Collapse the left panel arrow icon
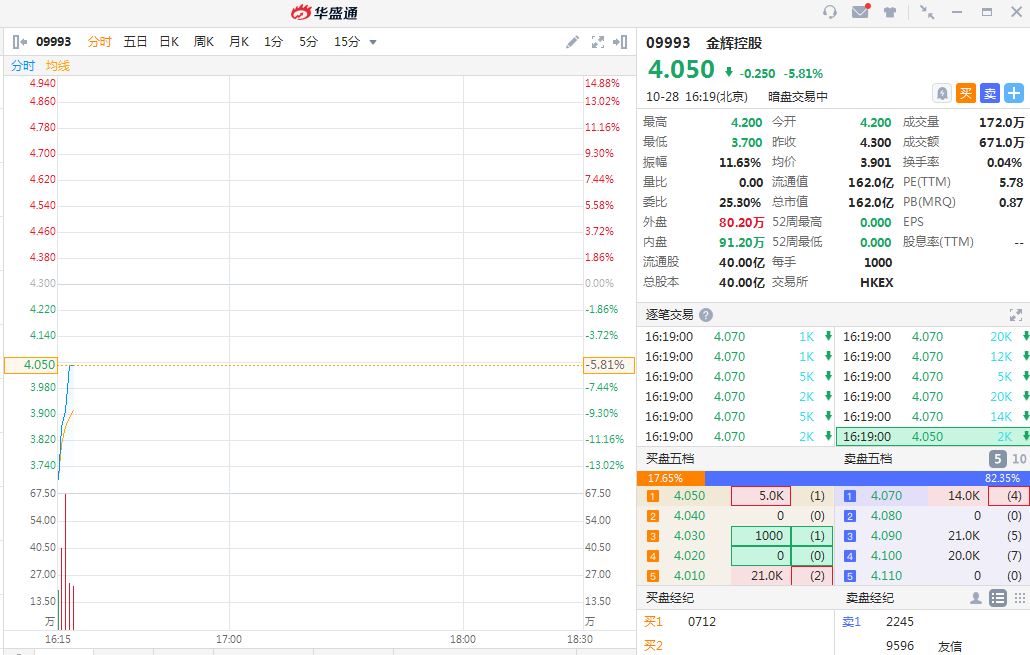The height and width of the screenshot is (655, 1030). pyautogui.click(x=19, y=42)
